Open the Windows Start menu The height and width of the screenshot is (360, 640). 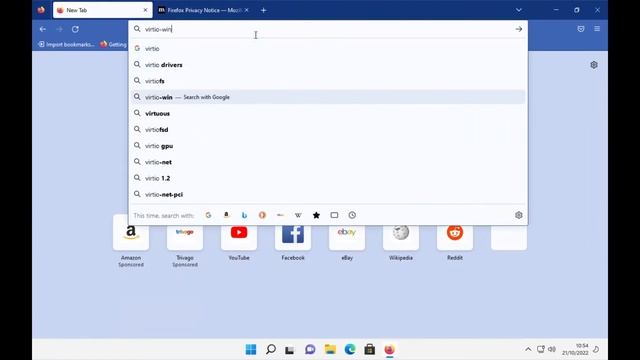[251, 349]
